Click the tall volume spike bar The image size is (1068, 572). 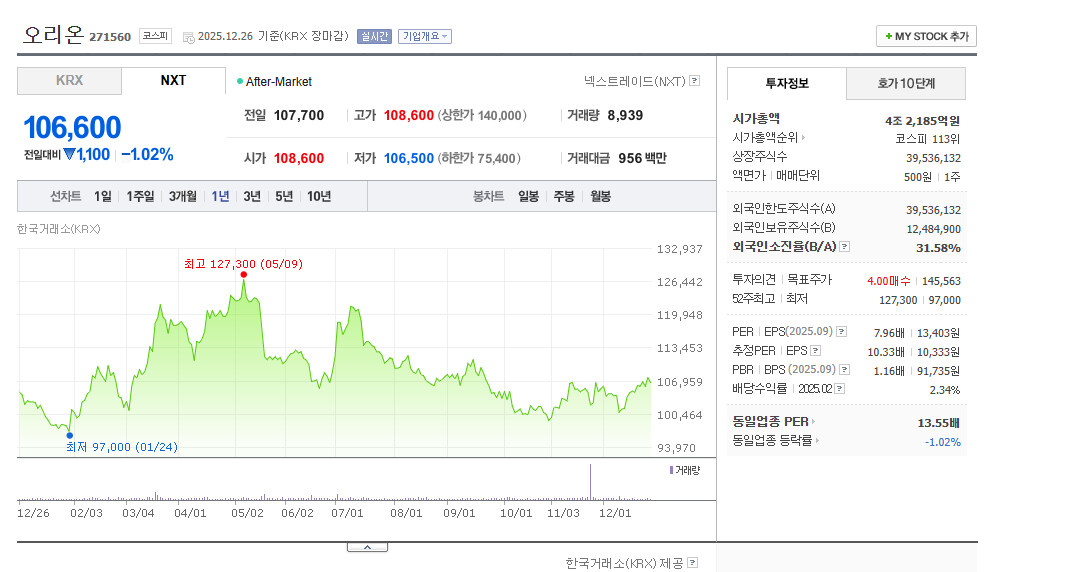click(591, 482)
